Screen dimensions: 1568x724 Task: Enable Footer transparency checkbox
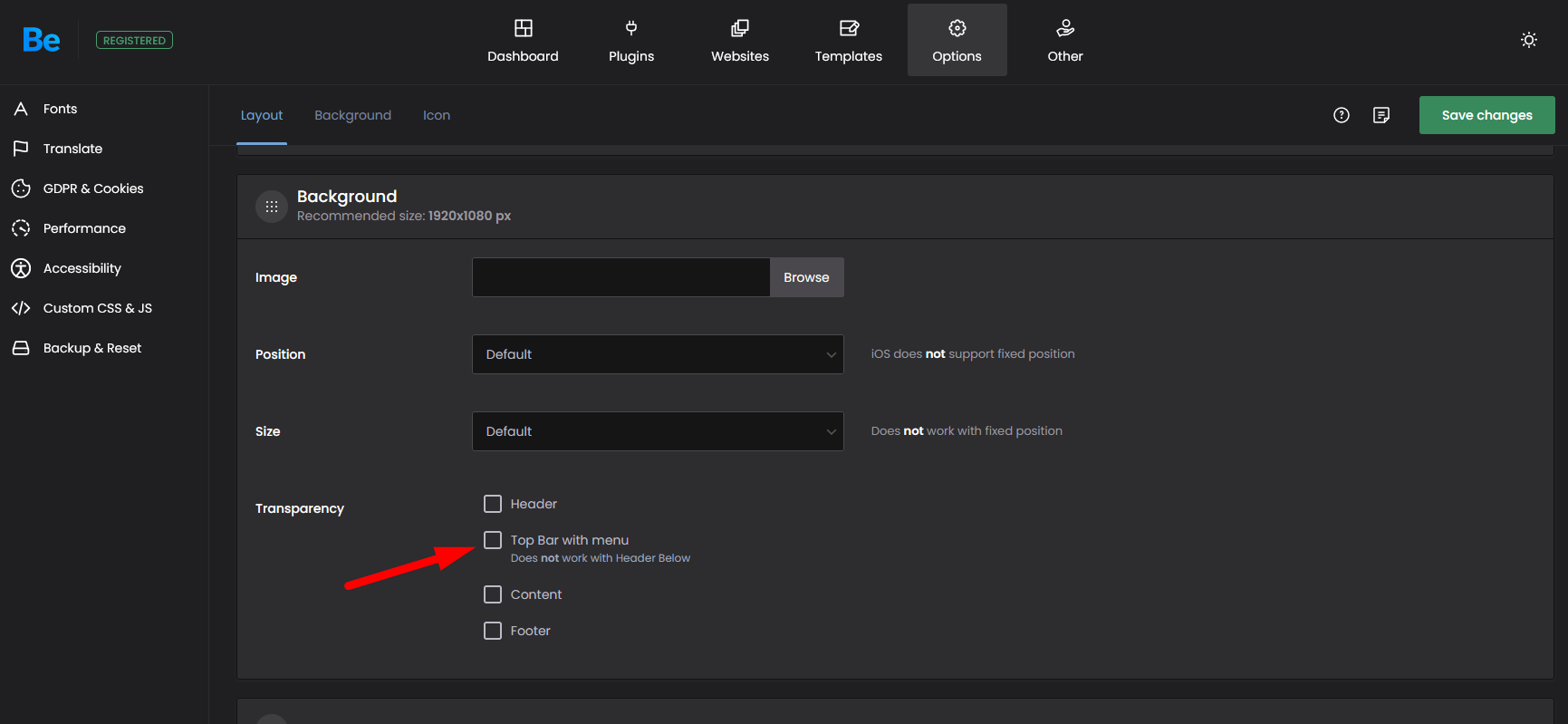493,631
